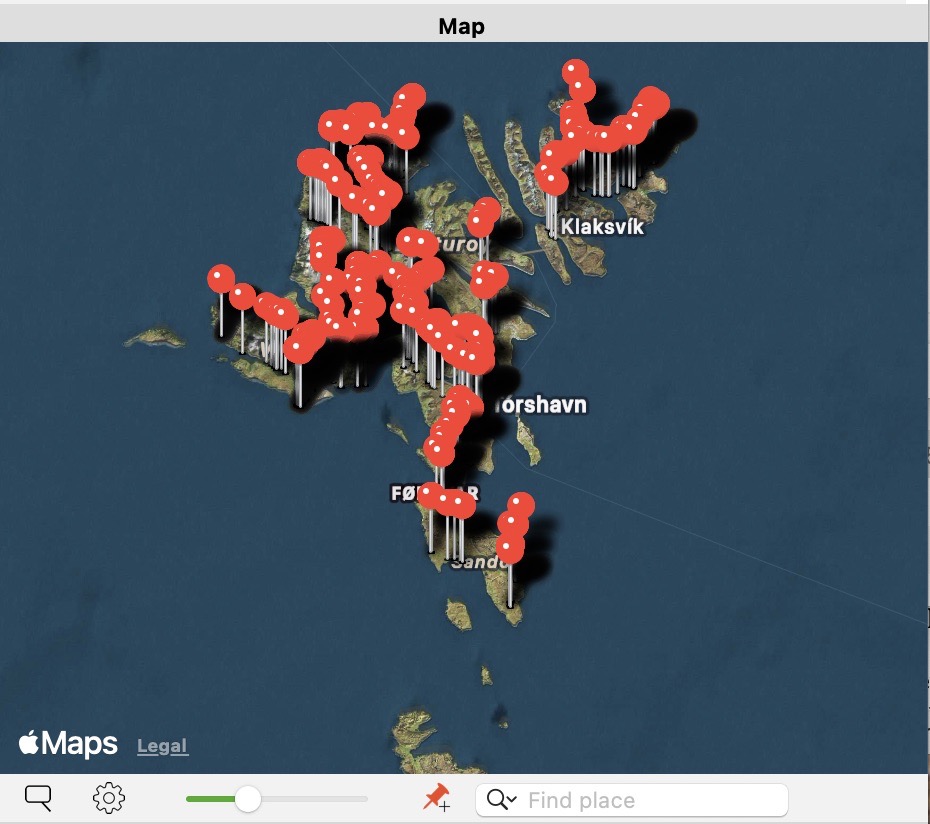Select the plus sign beside the red pin
Screen dimensions: 930x824
click(445, 806)
